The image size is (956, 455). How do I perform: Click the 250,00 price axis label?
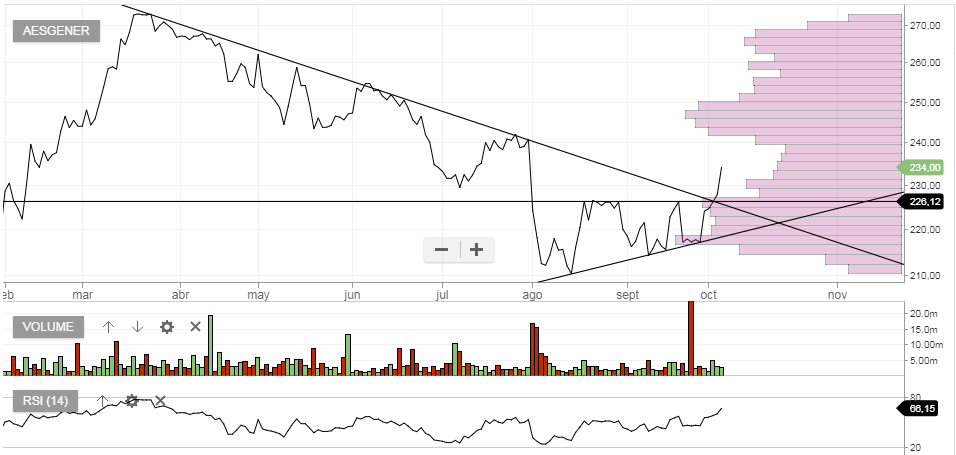click(x=926, y=102)
